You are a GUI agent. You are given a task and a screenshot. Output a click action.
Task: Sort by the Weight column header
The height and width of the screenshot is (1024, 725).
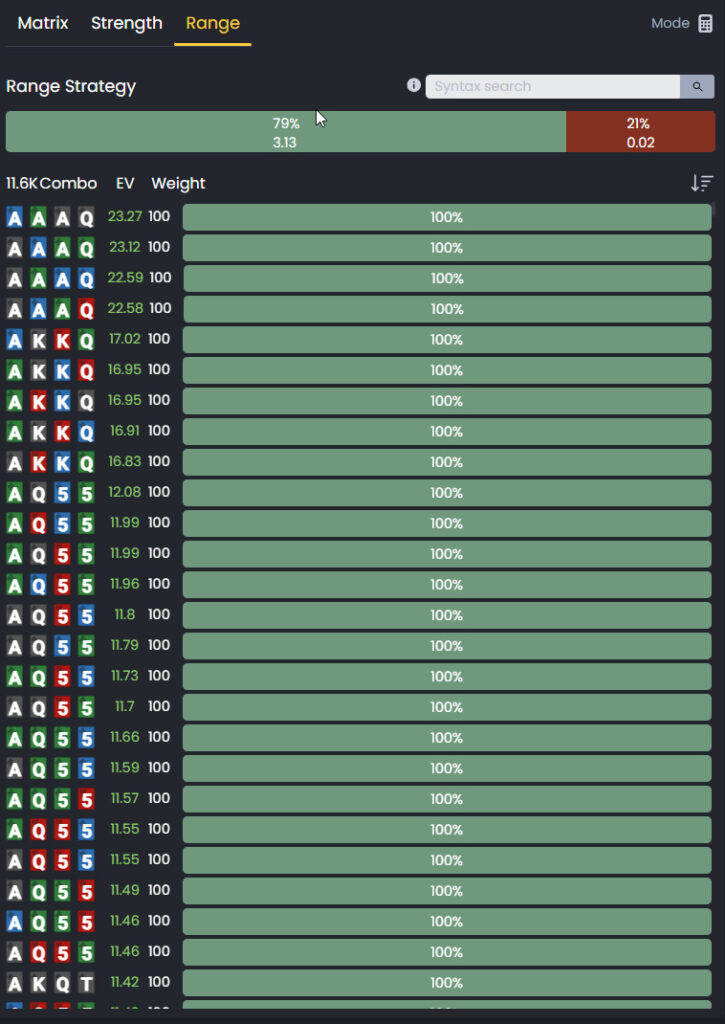click(178, 184)
